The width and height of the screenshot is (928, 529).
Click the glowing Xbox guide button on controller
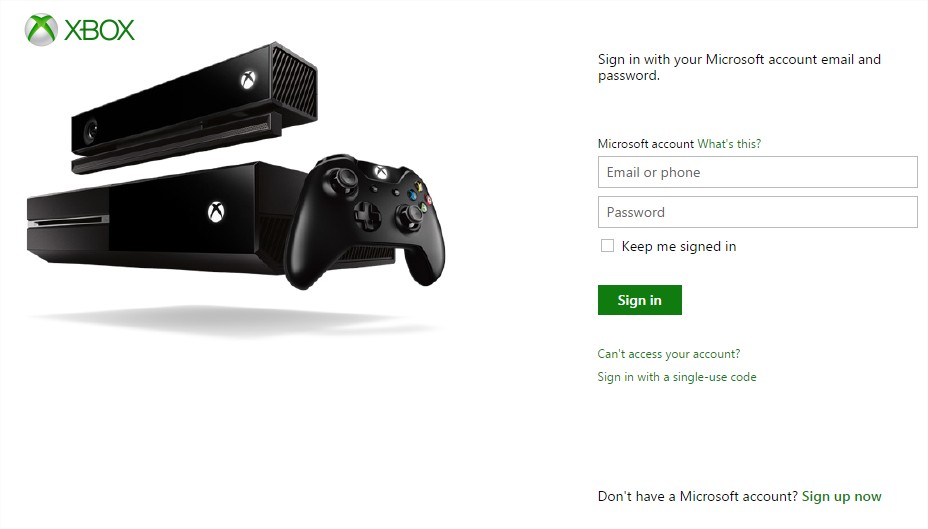[x=381, y=172]
